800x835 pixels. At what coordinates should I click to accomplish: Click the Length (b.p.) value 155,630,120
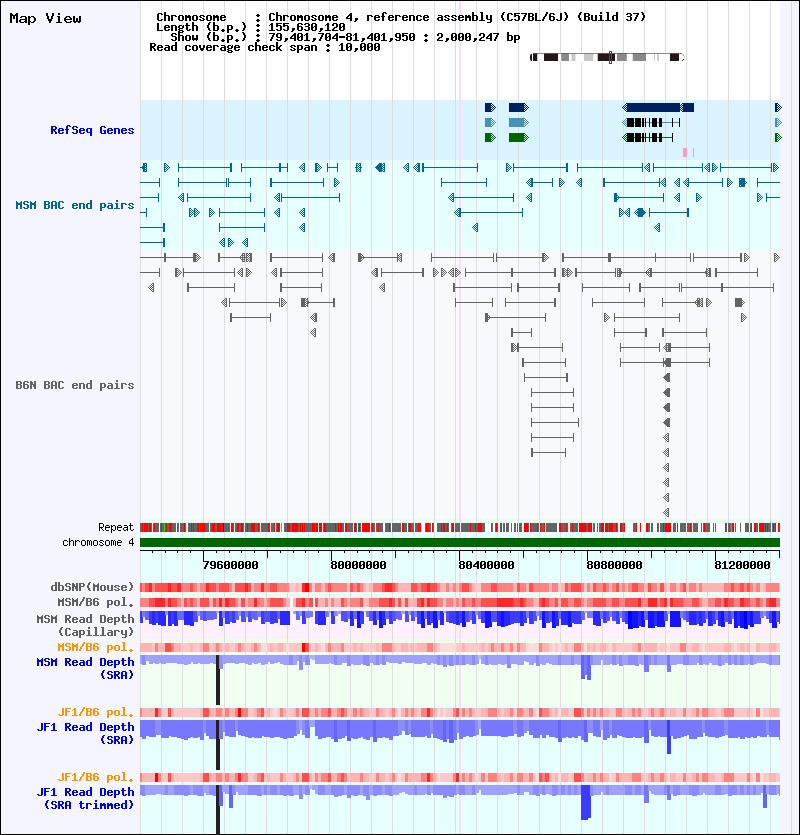pyautogui.click(x=306, y=27)
